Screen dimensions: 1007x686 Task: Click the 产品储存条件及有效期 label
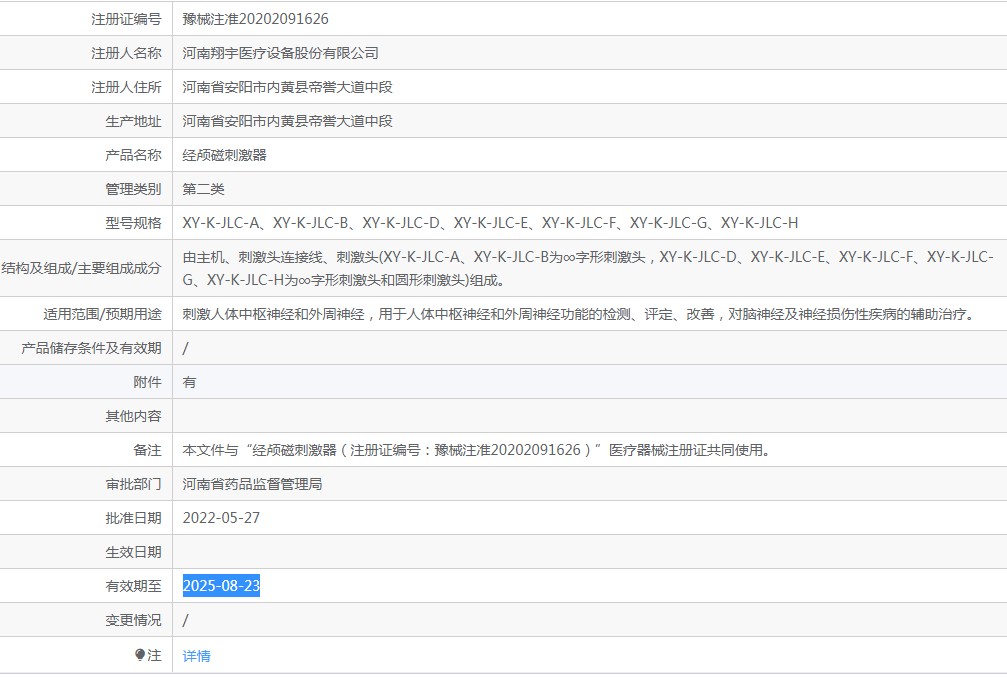(91, 348)
